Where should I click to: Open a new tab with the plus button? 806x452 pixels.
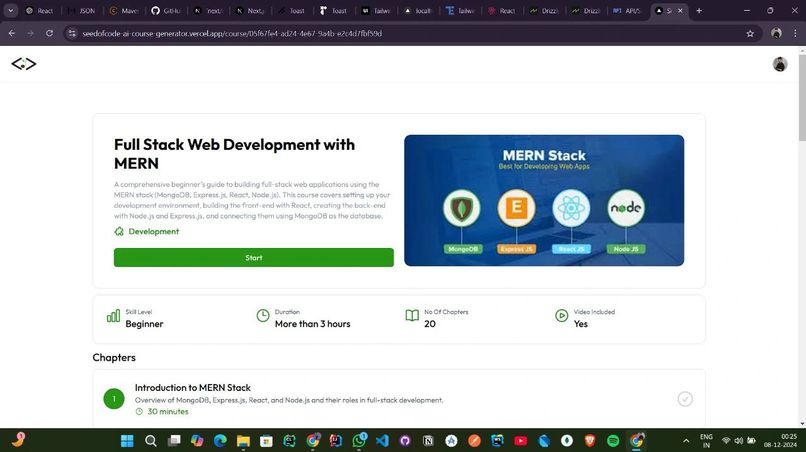click(x=699, y=10)
